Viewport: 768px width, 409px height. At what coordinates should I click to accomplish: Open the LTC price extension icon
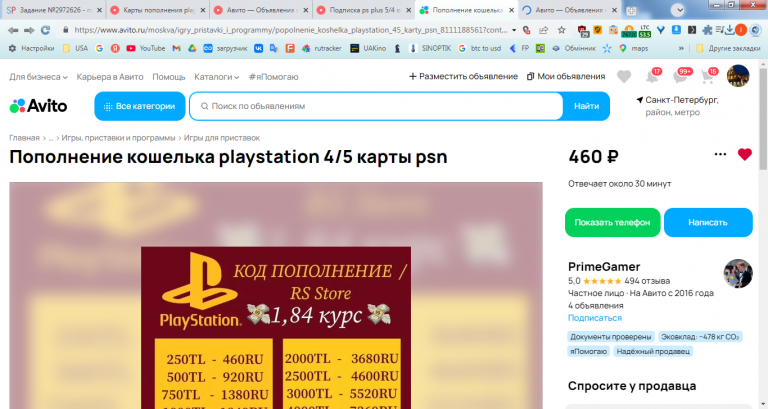coord(645,30)
